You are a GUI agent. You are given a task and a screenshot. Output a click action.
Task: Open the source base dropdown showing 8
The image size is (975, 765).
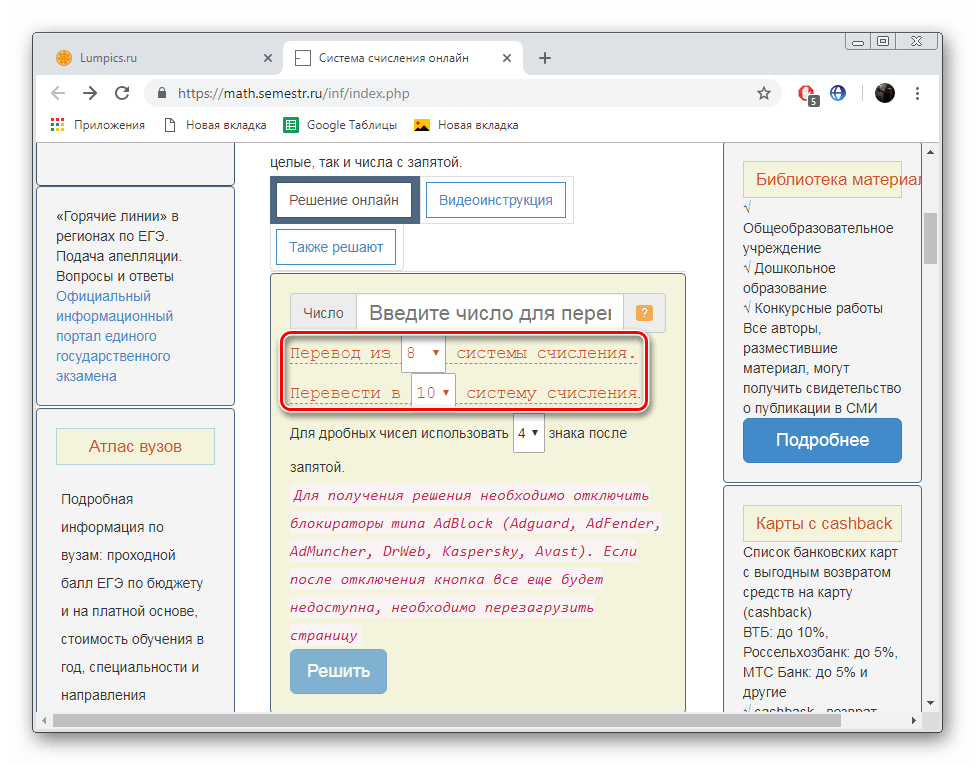click(x=423, y=353)
